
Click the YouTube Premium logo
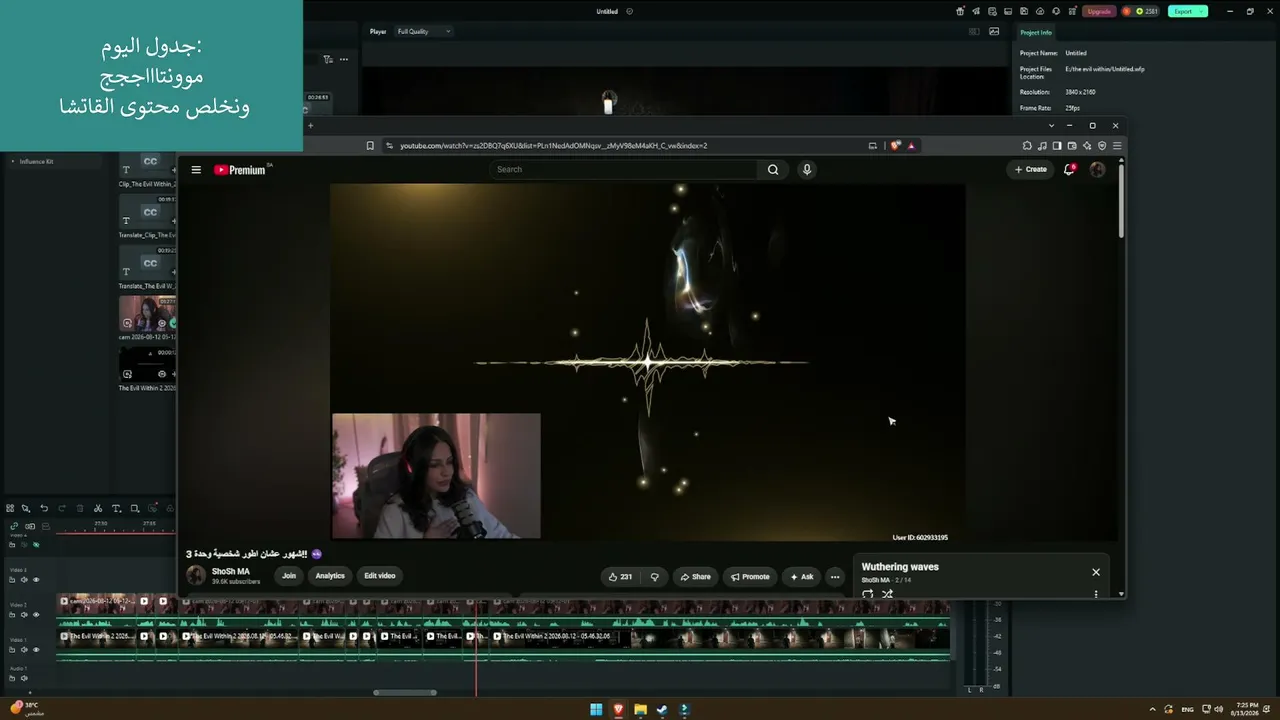coord(242,170)
